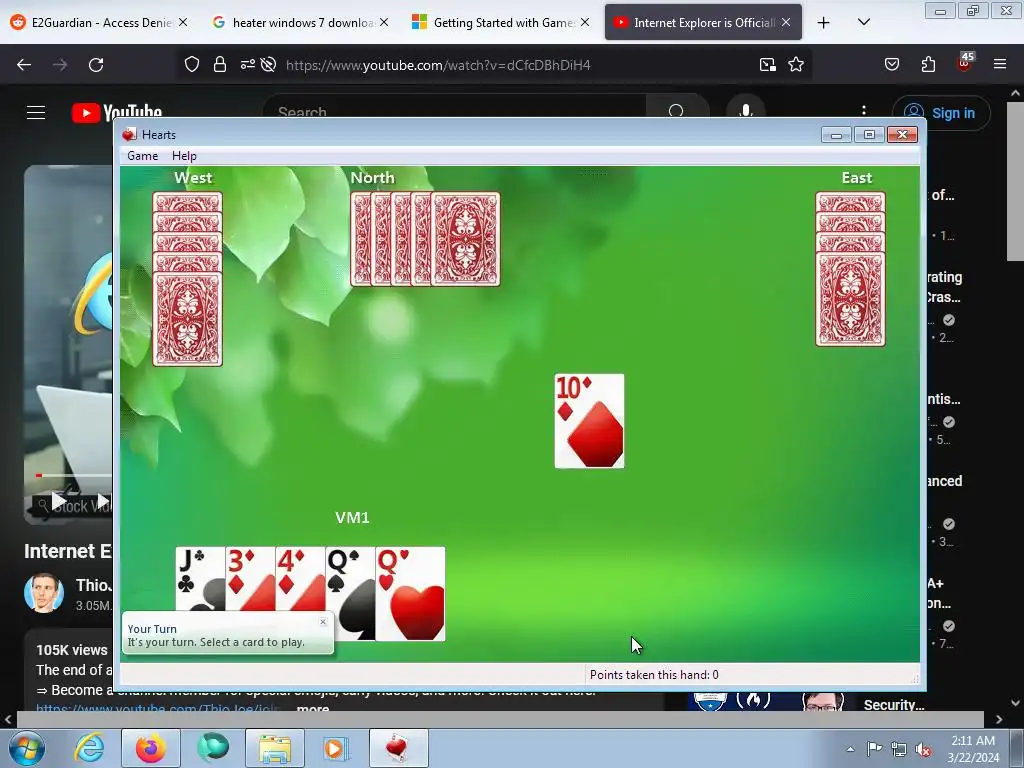Close the Internet Explorer YouTube tab
This screenshot has height=768, width=1024.
[x=786, y=22]
